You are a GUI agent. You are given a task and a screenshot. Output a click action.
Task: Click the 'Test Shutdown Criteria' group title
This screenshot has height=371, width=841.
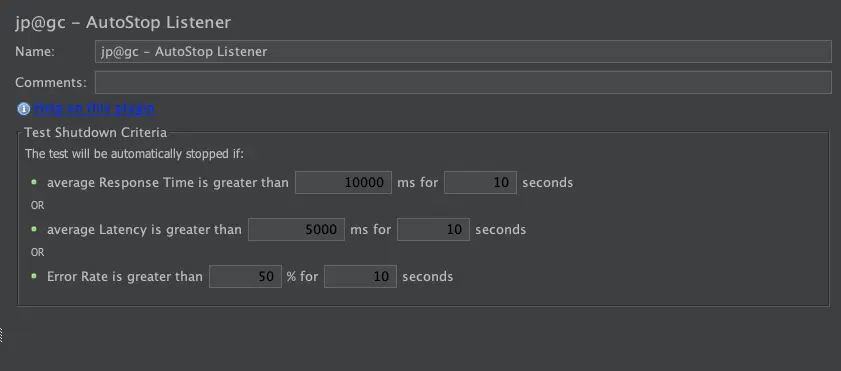(95, 132)
